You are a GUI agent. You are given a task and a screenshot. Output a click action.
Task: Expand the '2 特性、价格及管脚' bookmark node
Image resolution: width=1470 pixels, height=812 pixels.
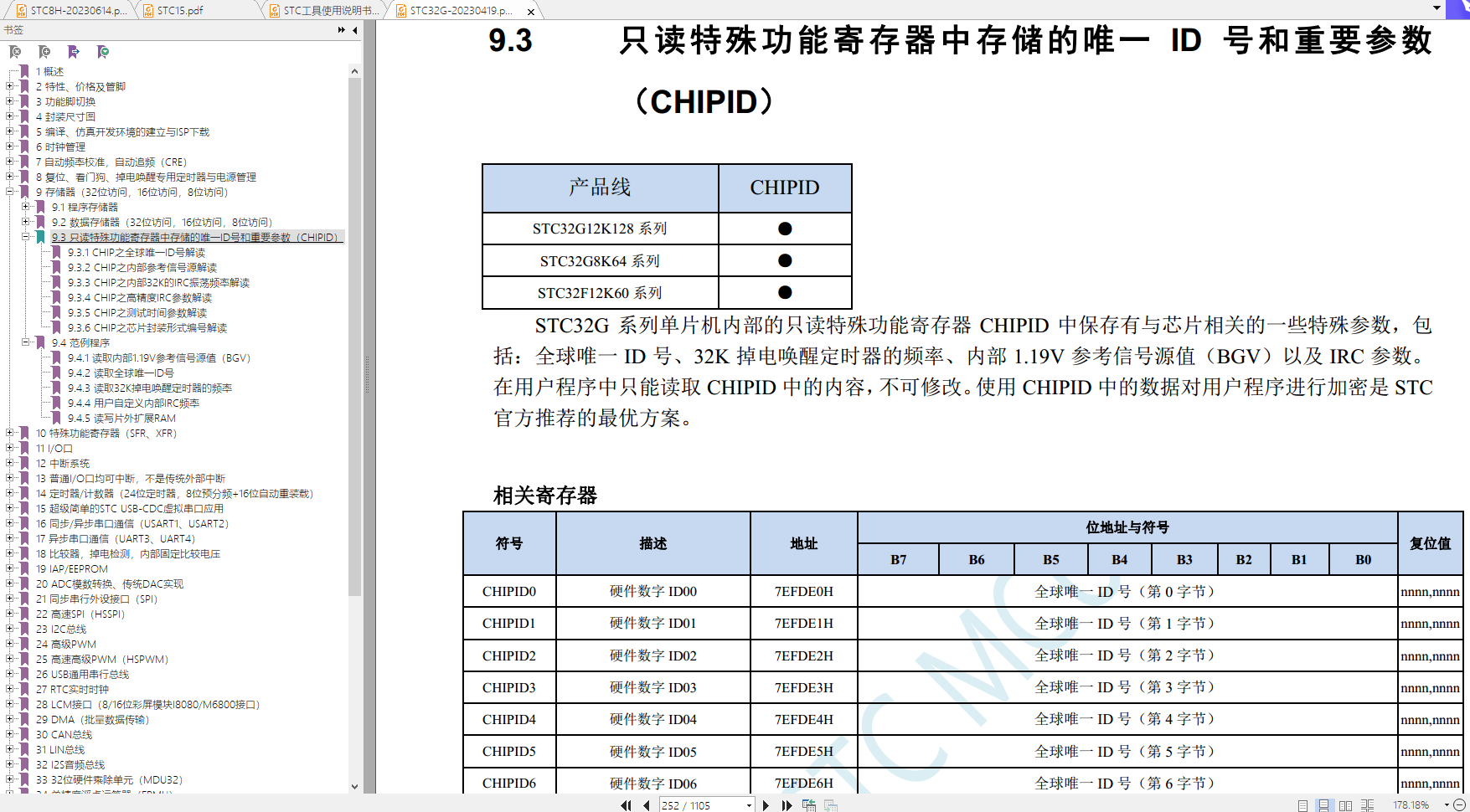click(x=10, y=86)
